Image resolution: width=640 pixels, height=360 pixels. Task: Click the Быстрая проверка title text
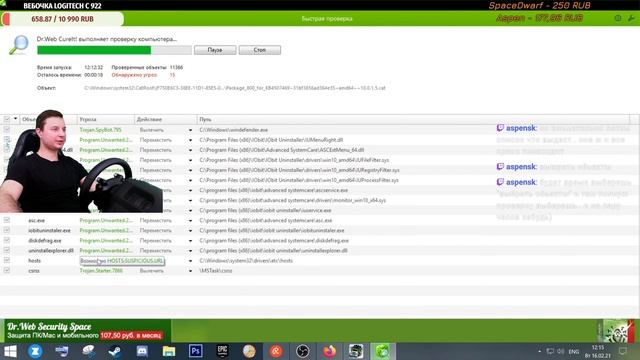tap(327, 19)
